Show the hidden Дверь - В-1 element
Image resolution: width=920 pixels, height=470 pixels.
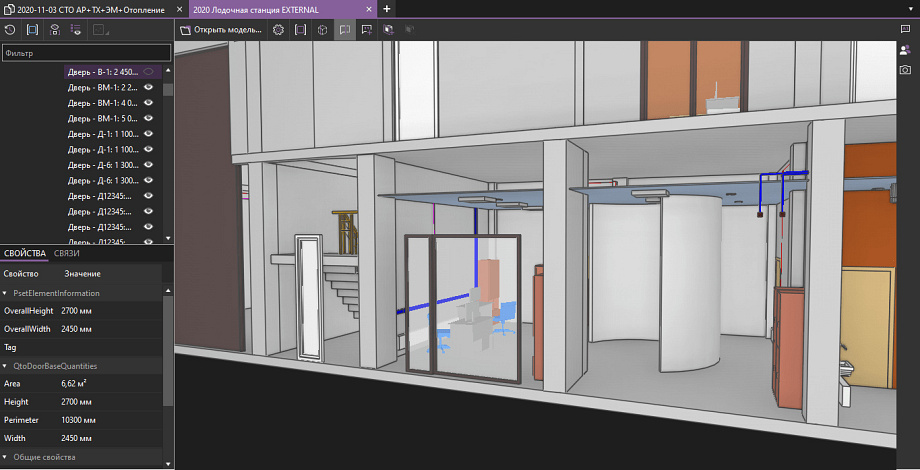tap(148, 72)
